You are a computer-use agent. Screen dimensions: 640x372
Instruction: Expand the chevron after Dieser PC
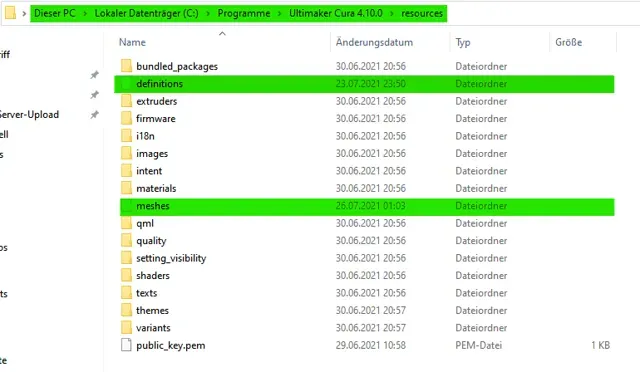(85, 13)
